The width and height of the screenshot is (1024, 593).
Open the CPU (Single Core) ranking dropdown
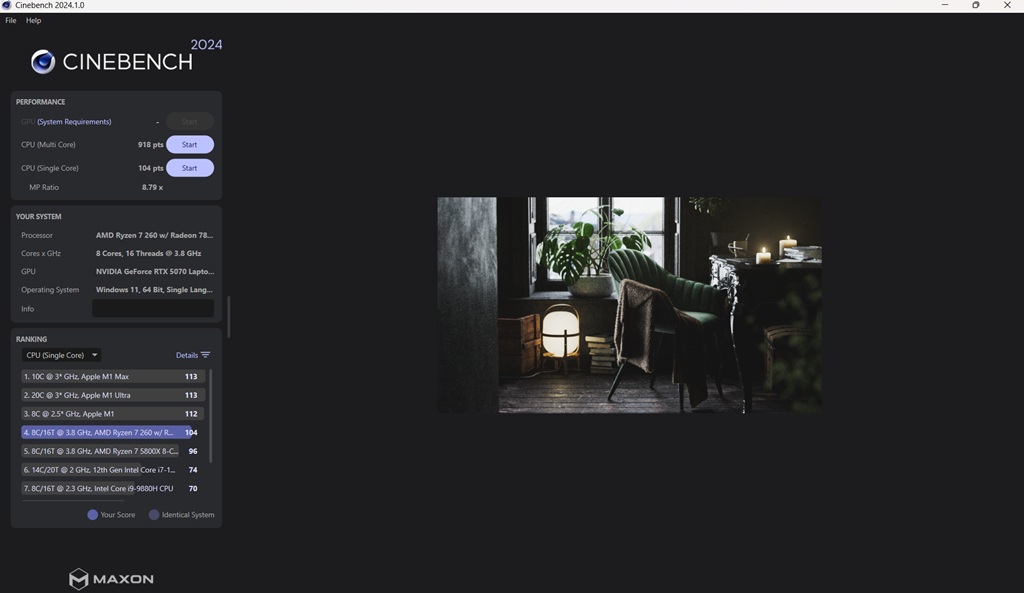coord(61,355)
